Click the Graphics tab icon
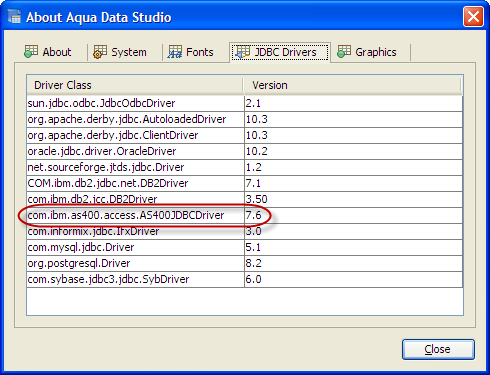This screenshot has width=490, height=375. (x=344, y=52)
